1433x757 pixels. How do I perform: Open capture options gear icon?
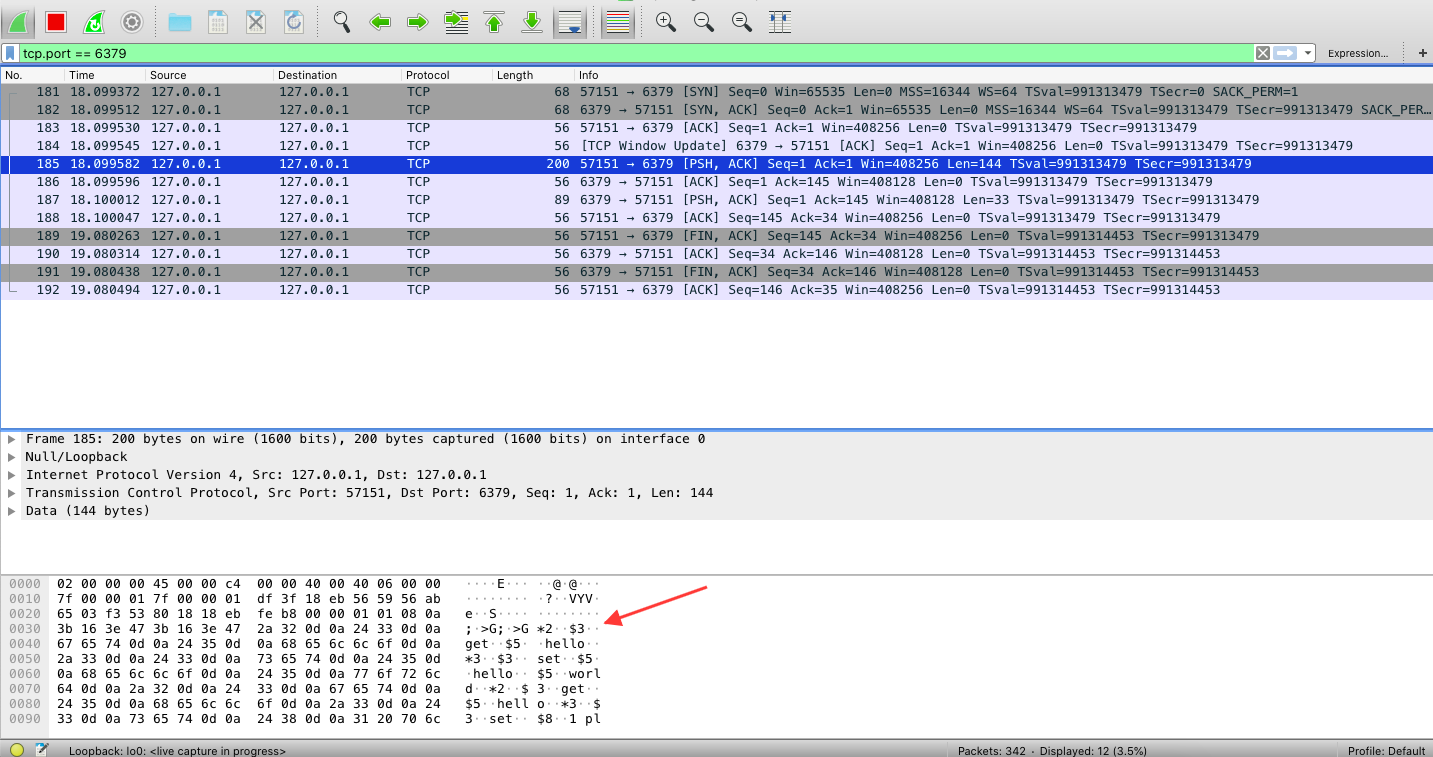131,21
